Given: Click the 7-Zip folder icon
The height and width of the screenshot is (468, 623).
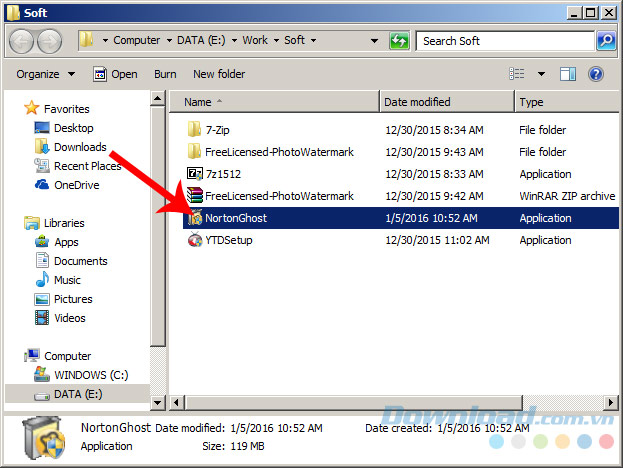Looking at the screenshot, I should click(194, 130).
